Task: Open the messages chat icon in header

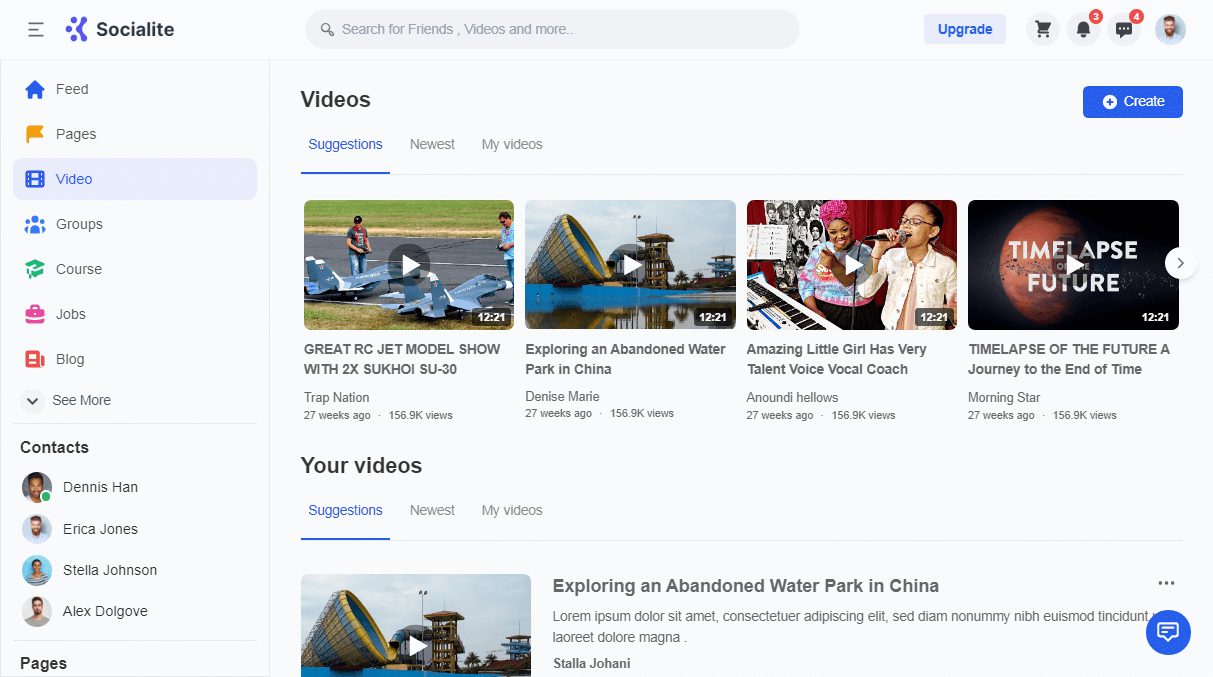Action: tap(1124, 30)
